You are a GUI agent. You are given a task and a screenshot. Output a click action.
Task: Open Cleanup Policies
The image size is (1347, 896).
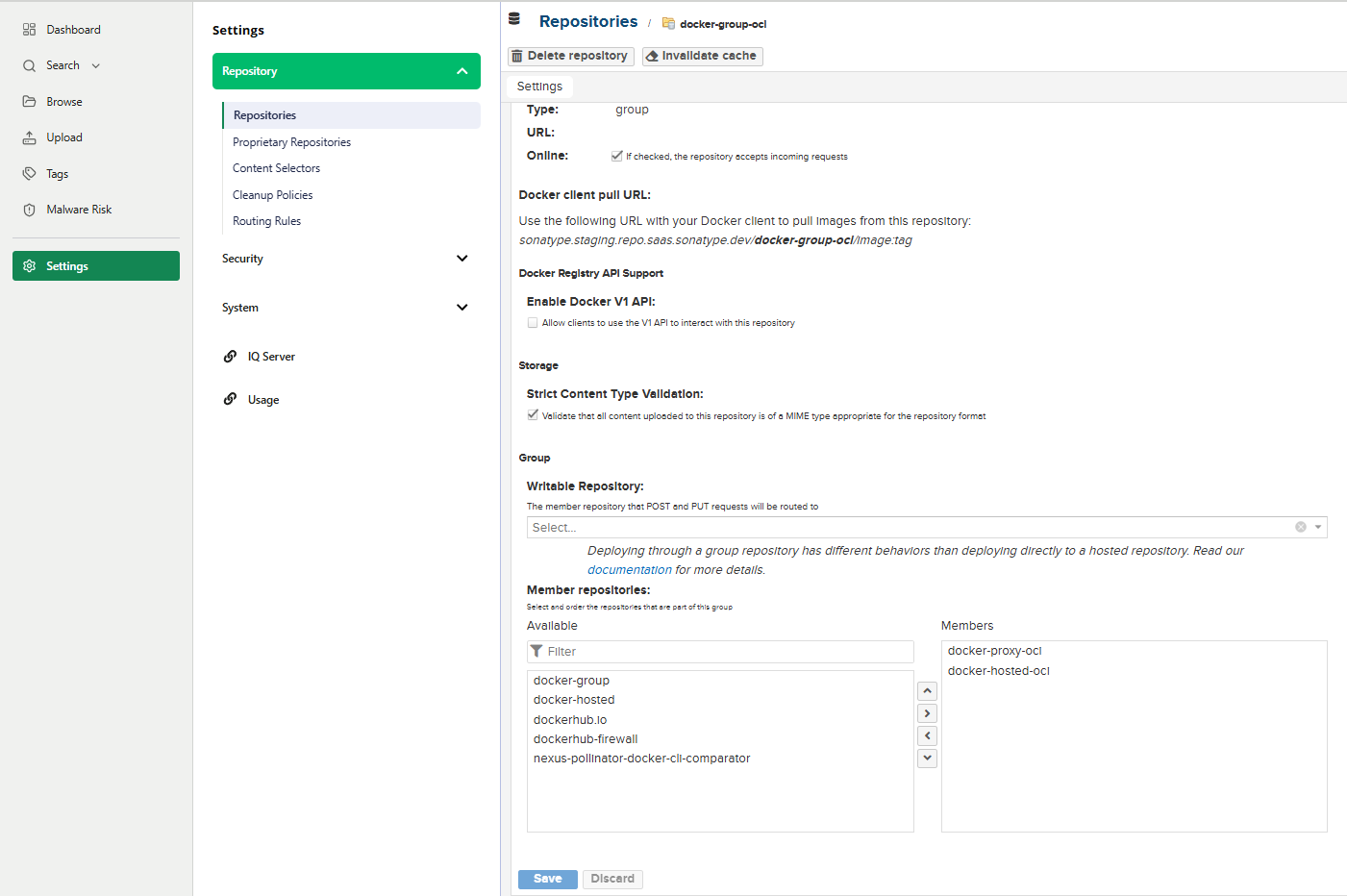(272, 195)
